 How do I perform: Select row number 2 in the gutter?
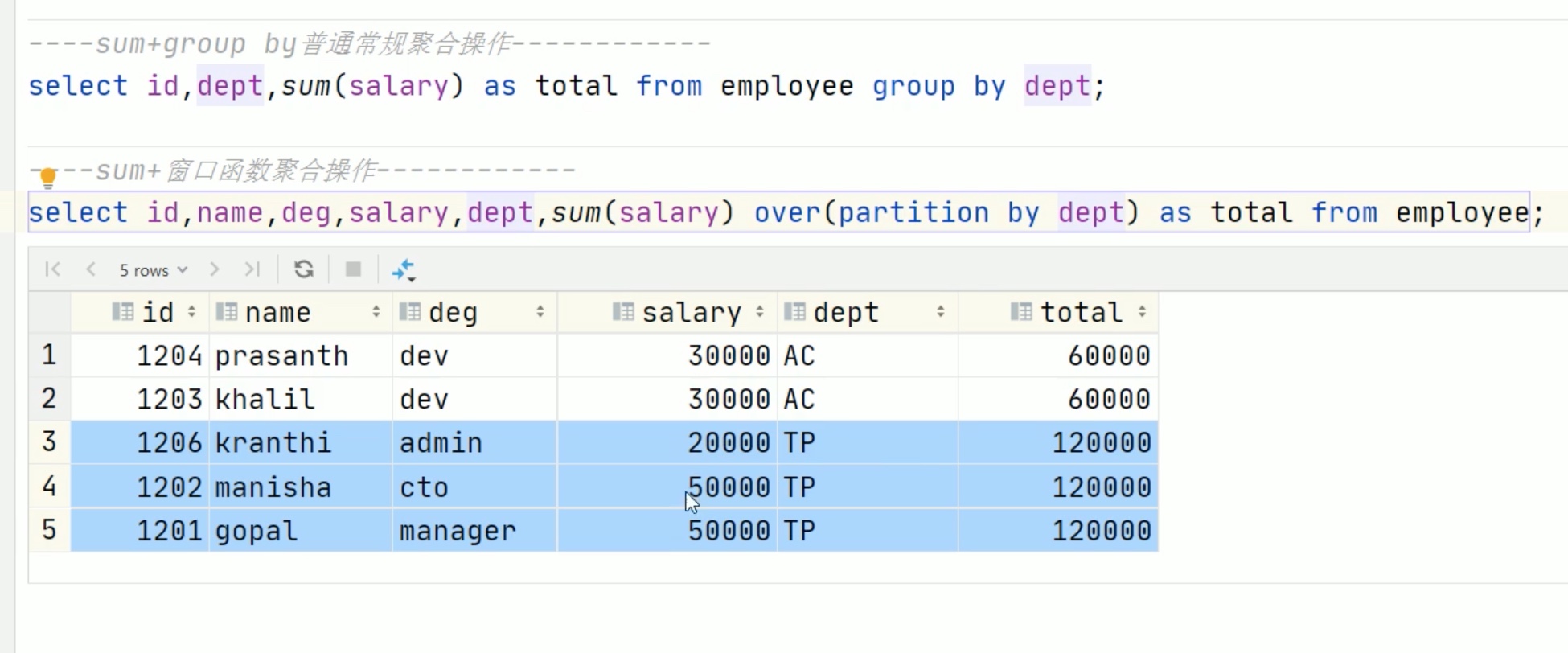click(x=49, y=398)
